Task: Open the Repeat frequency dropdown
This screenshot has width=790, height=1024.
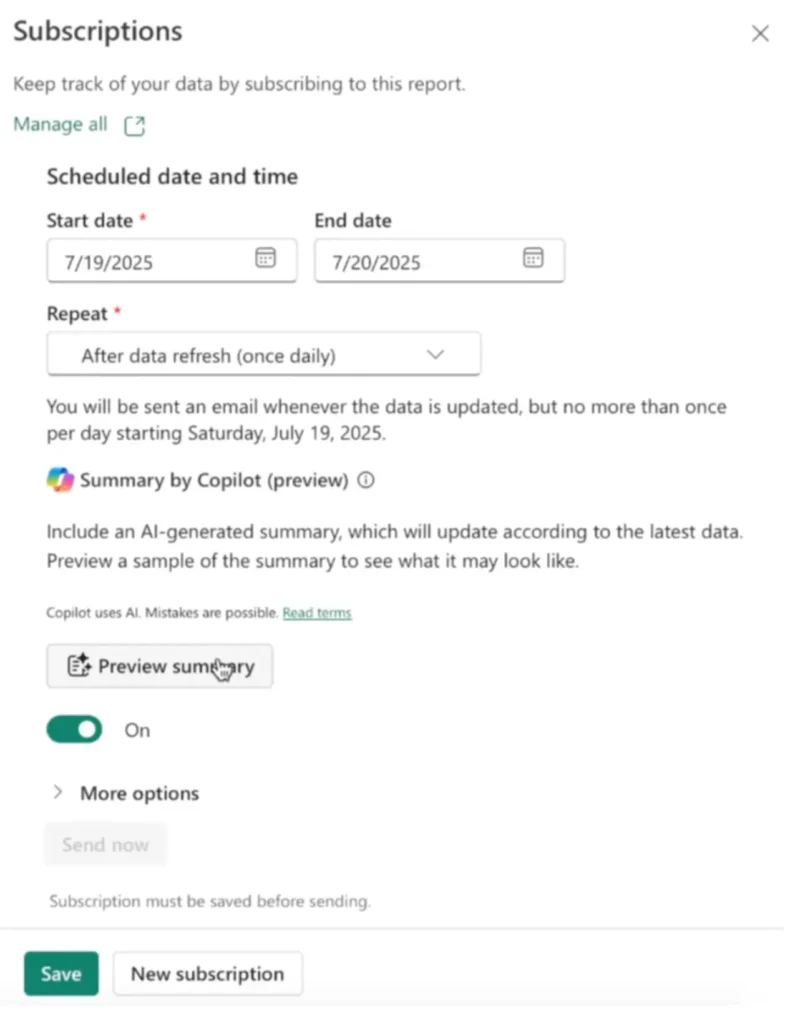Action: [x=263, y=355]
